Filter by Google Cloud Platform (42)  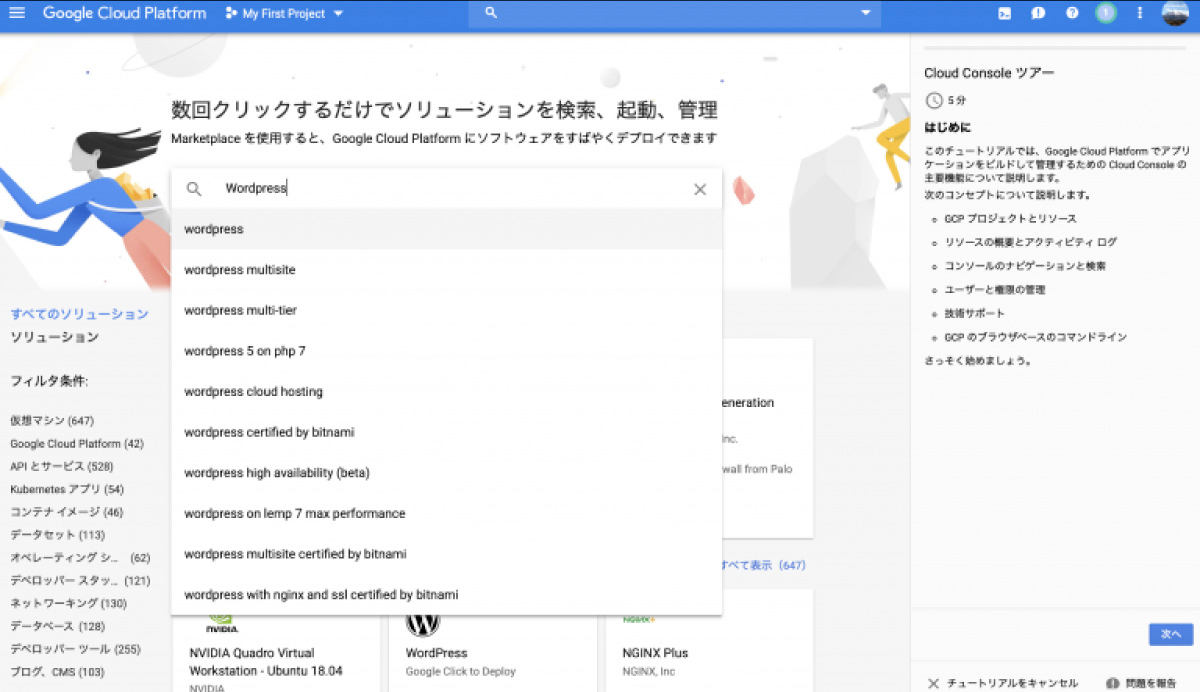[77, 443]
